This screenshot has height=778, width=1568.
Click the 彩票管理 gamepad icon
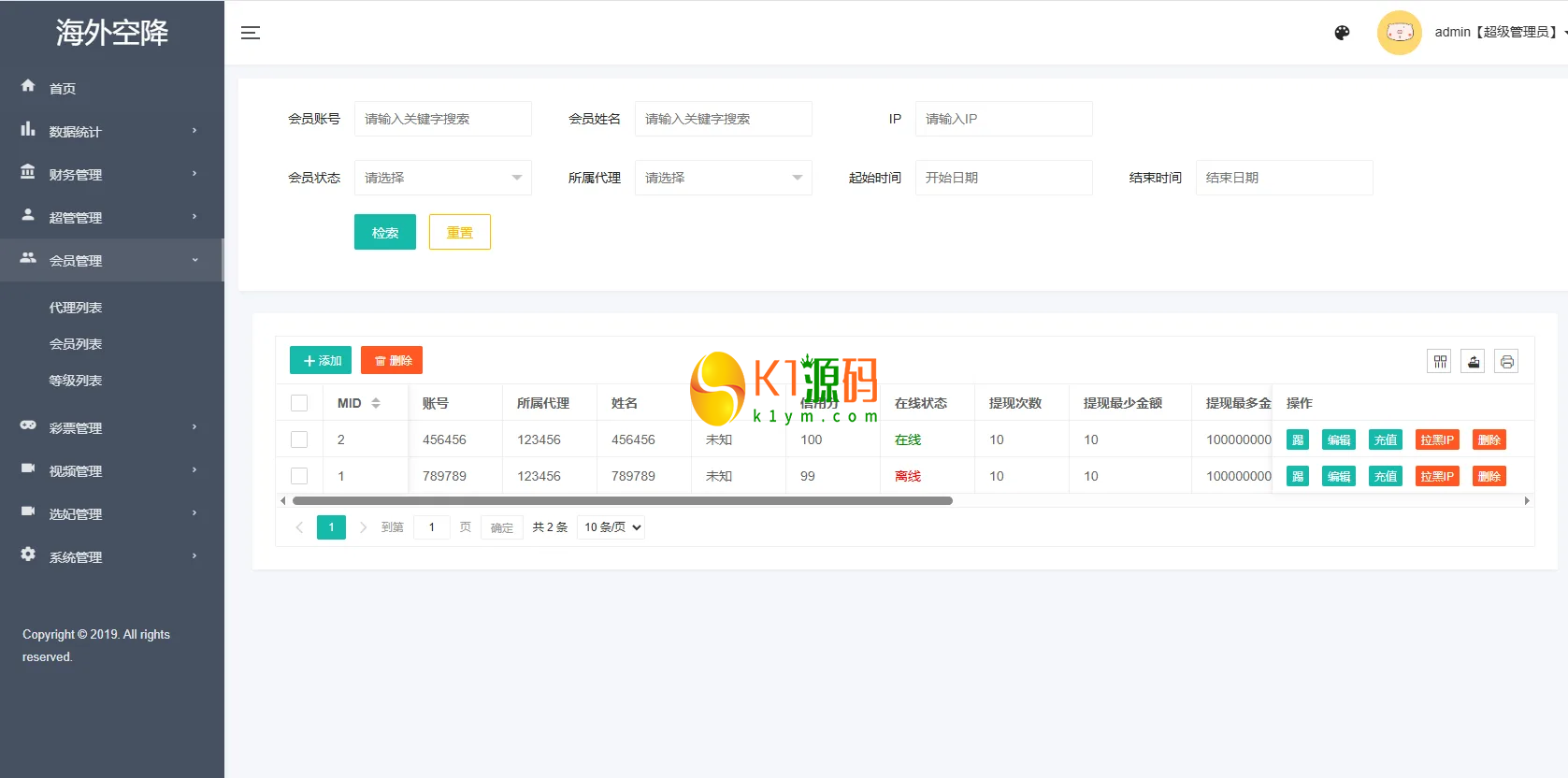(x=28, y=425)
